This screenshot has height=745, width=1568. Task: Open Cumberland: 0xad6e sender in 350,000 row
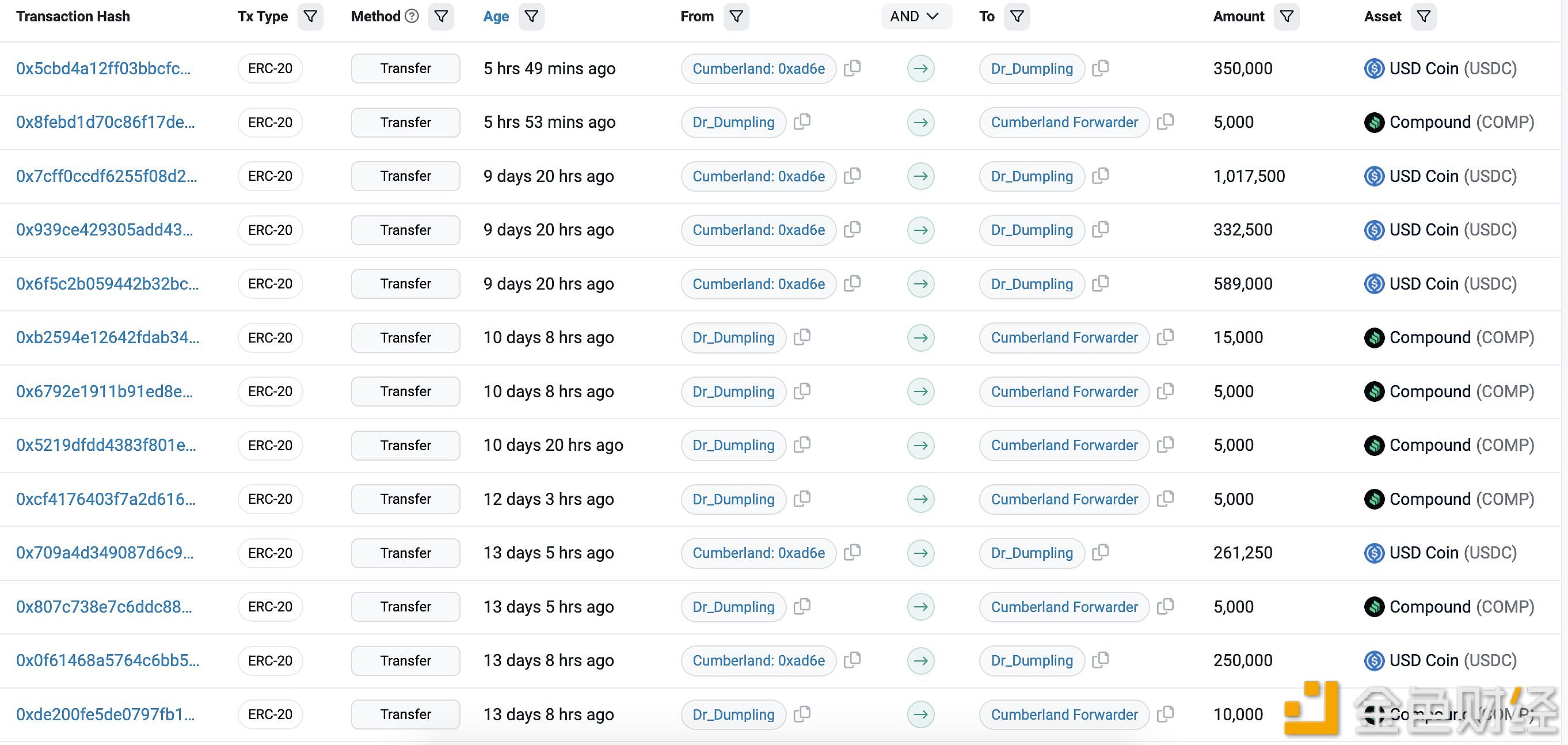(759, 68)
